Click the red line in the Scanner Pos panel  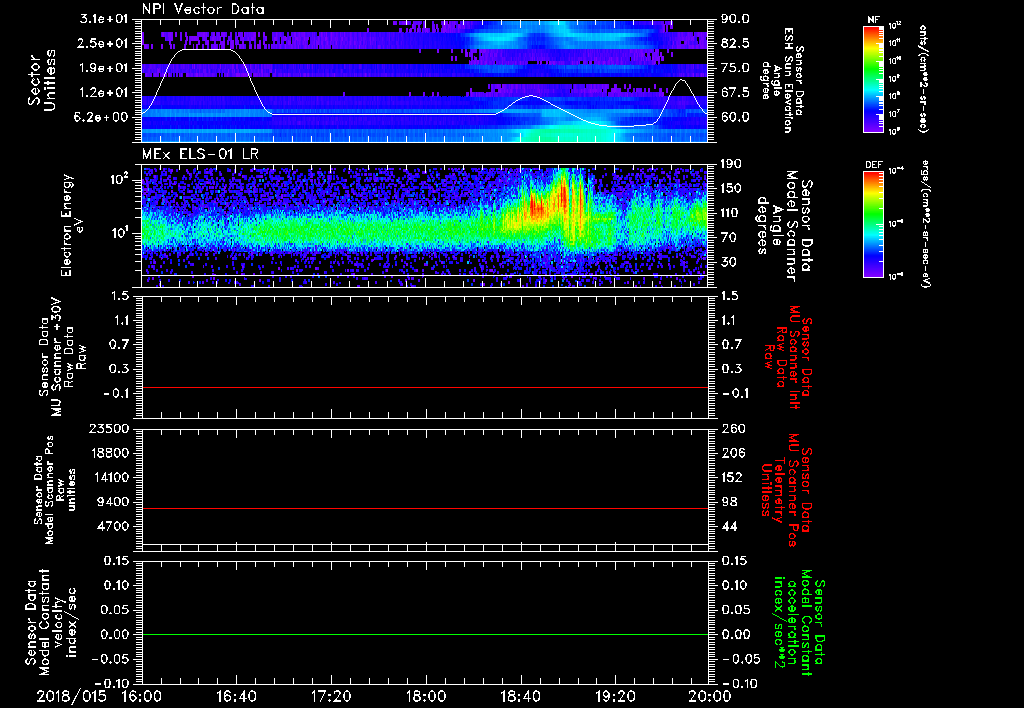coord(425,508)
